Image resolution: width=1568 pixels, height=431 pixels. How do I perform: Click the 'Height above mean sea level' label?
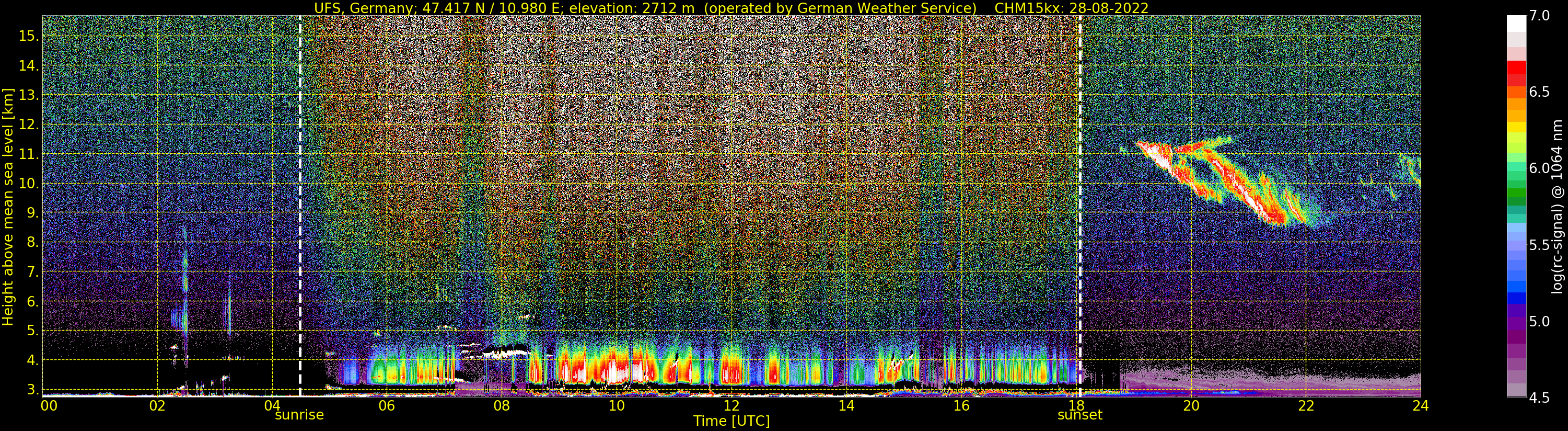[8, 206]
